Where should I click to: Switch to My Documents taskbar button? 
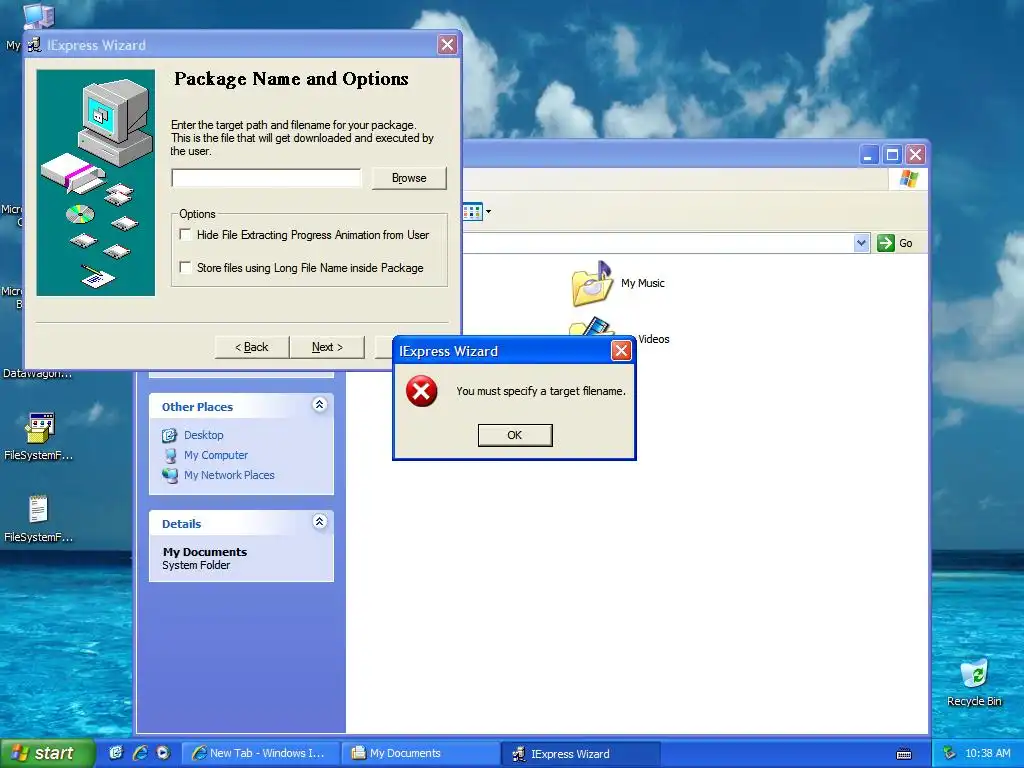click(420, 754)
